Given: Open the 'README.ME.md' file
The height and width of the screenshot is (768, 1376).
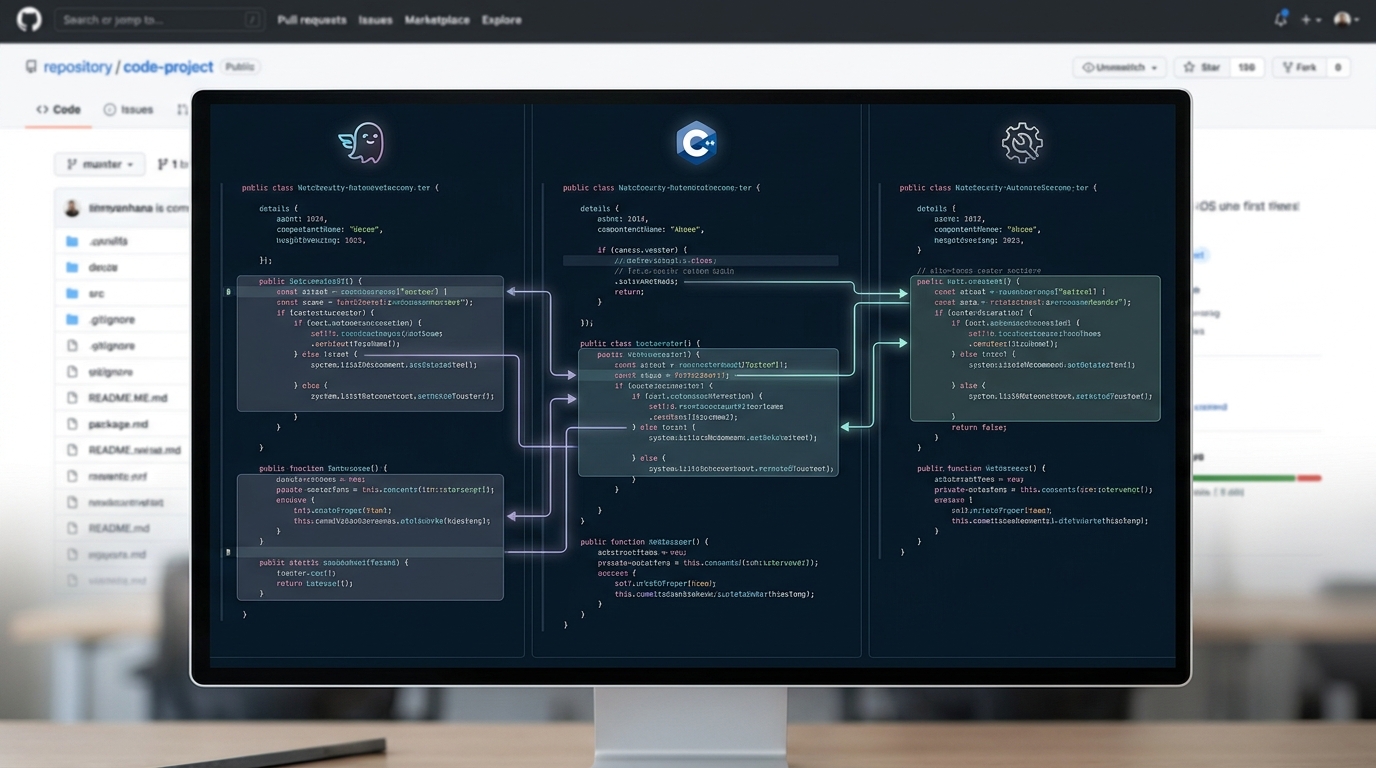Looking at the screenshot, I should pyautogui.click(x=128, y=398).
